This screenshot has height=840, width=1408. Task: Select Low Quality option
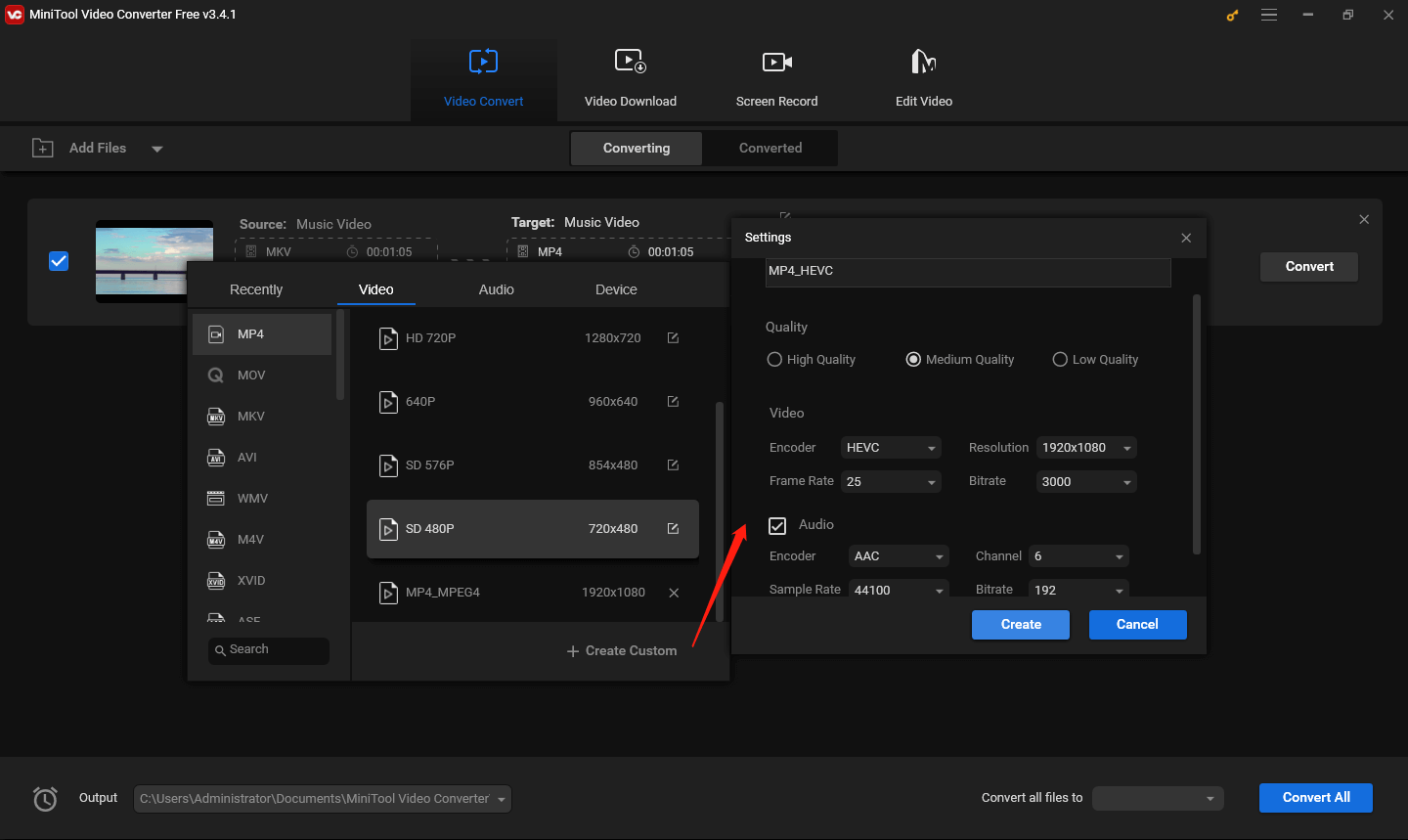coord(1095,360)
